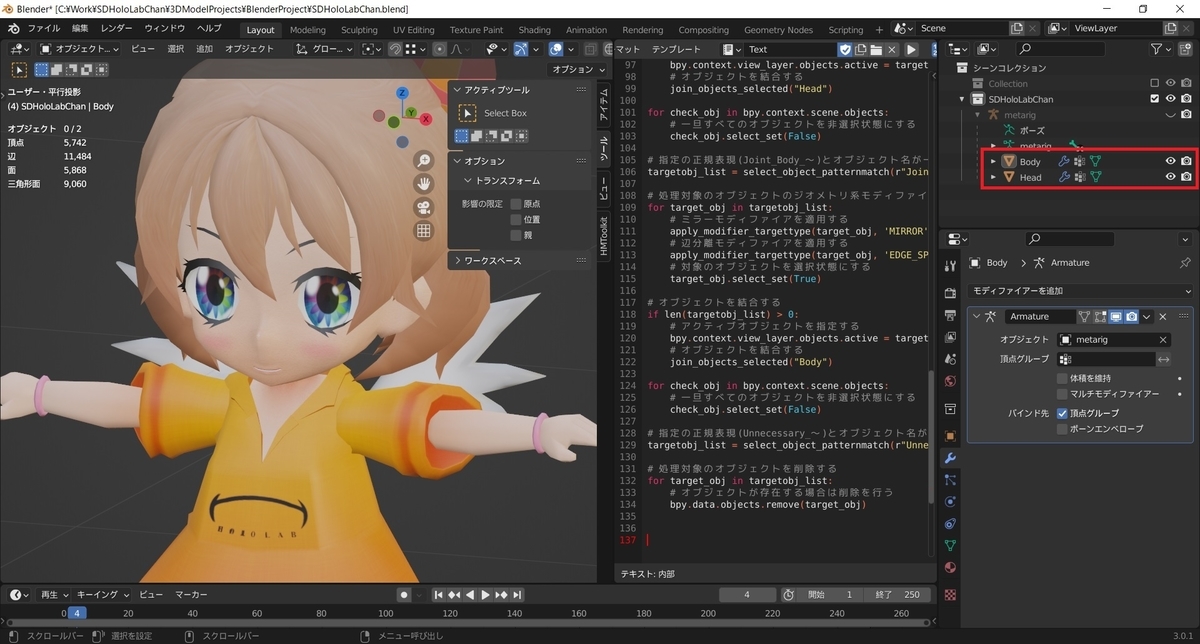Collapse the Armature modifier panel
Viewport: 1200px width, 644px height.
tap(976, 316)
